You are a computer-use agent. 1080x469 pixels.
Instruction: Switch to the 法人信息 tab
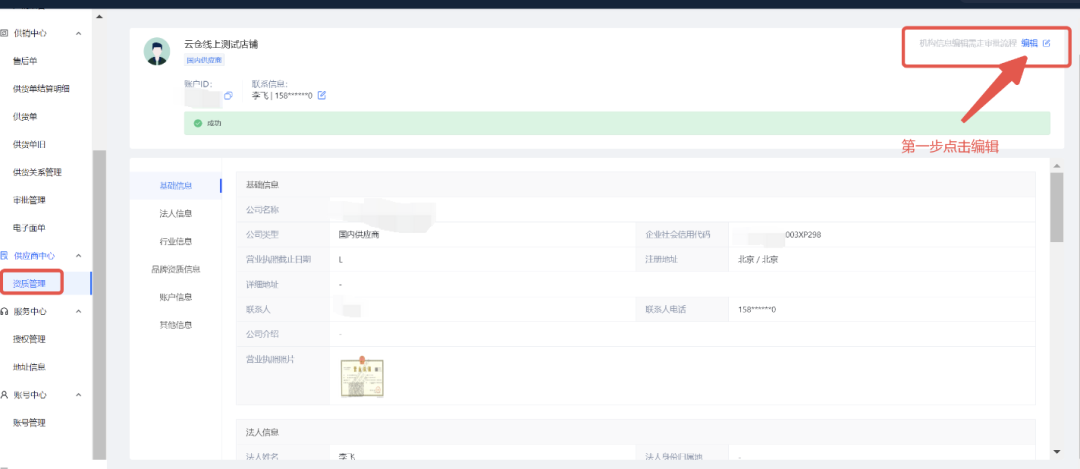point(176,213)
